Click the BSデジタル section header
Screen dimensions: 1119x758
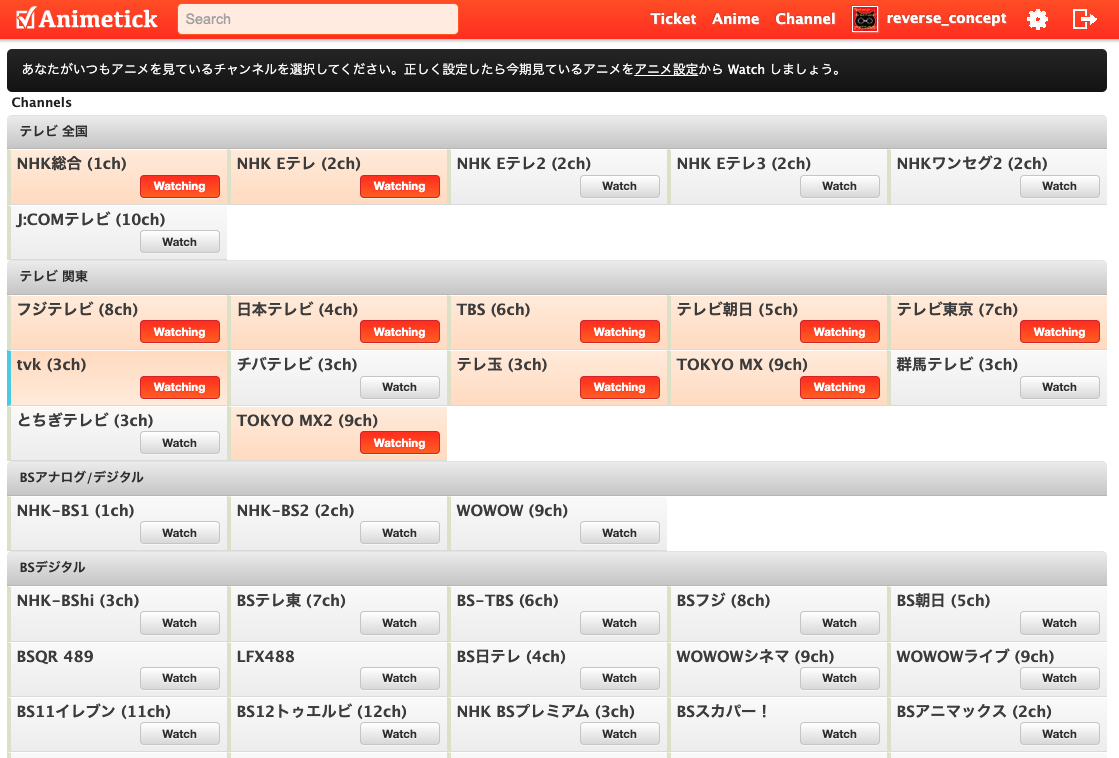coord(557,568)
